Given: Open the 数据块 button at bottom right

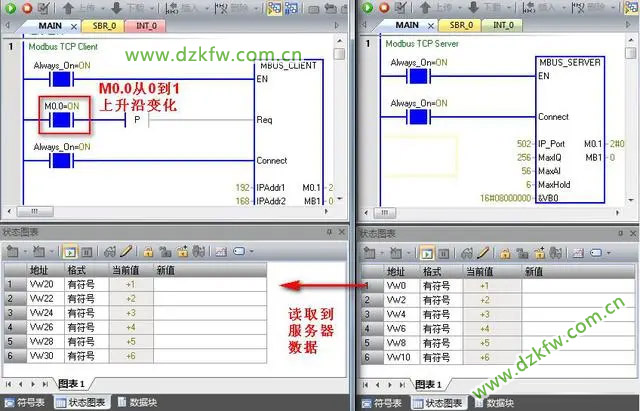Looking at the screenshot, I should click(498, 402).
